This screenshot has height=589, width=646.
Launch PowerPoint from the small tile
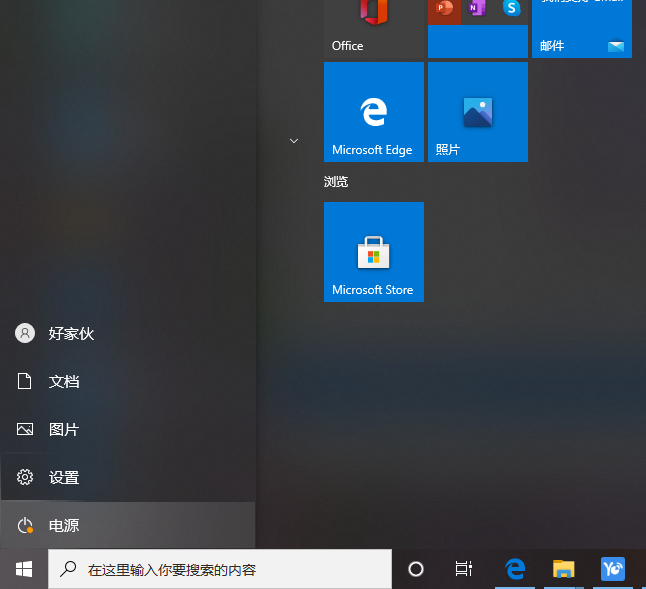[444, 8]
